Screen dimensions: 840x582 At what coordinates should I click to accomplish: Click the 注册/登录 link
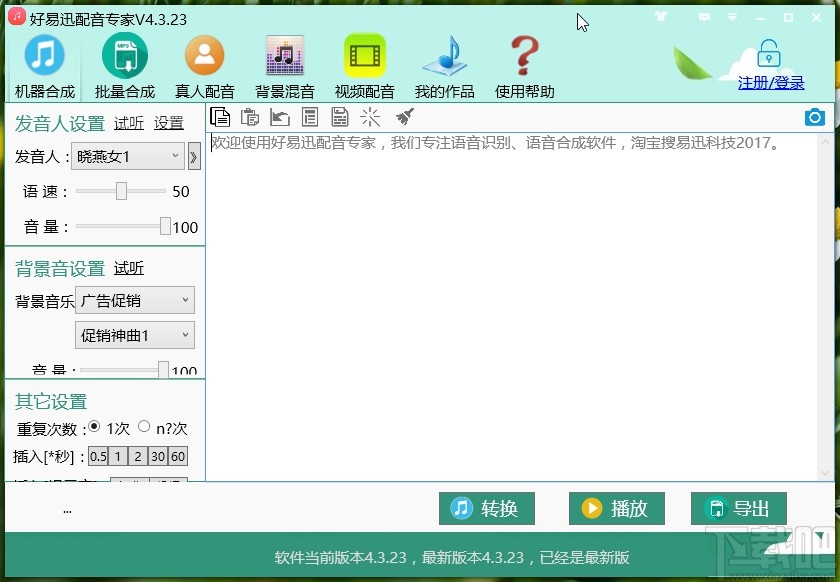click(x=771, y=83)
